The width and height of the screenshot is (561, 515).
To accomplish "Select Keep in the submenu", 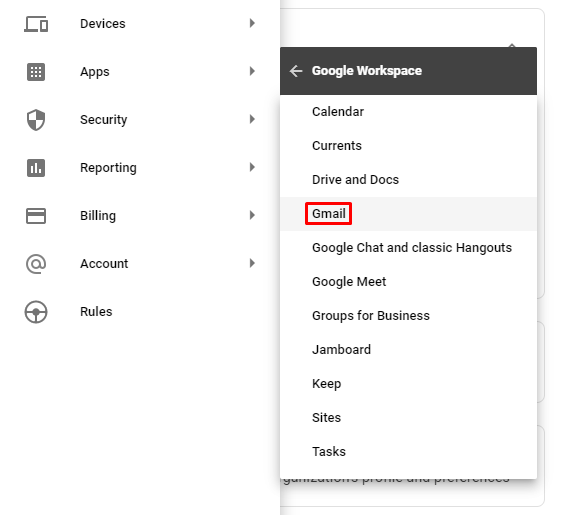I will coord(408,384).
